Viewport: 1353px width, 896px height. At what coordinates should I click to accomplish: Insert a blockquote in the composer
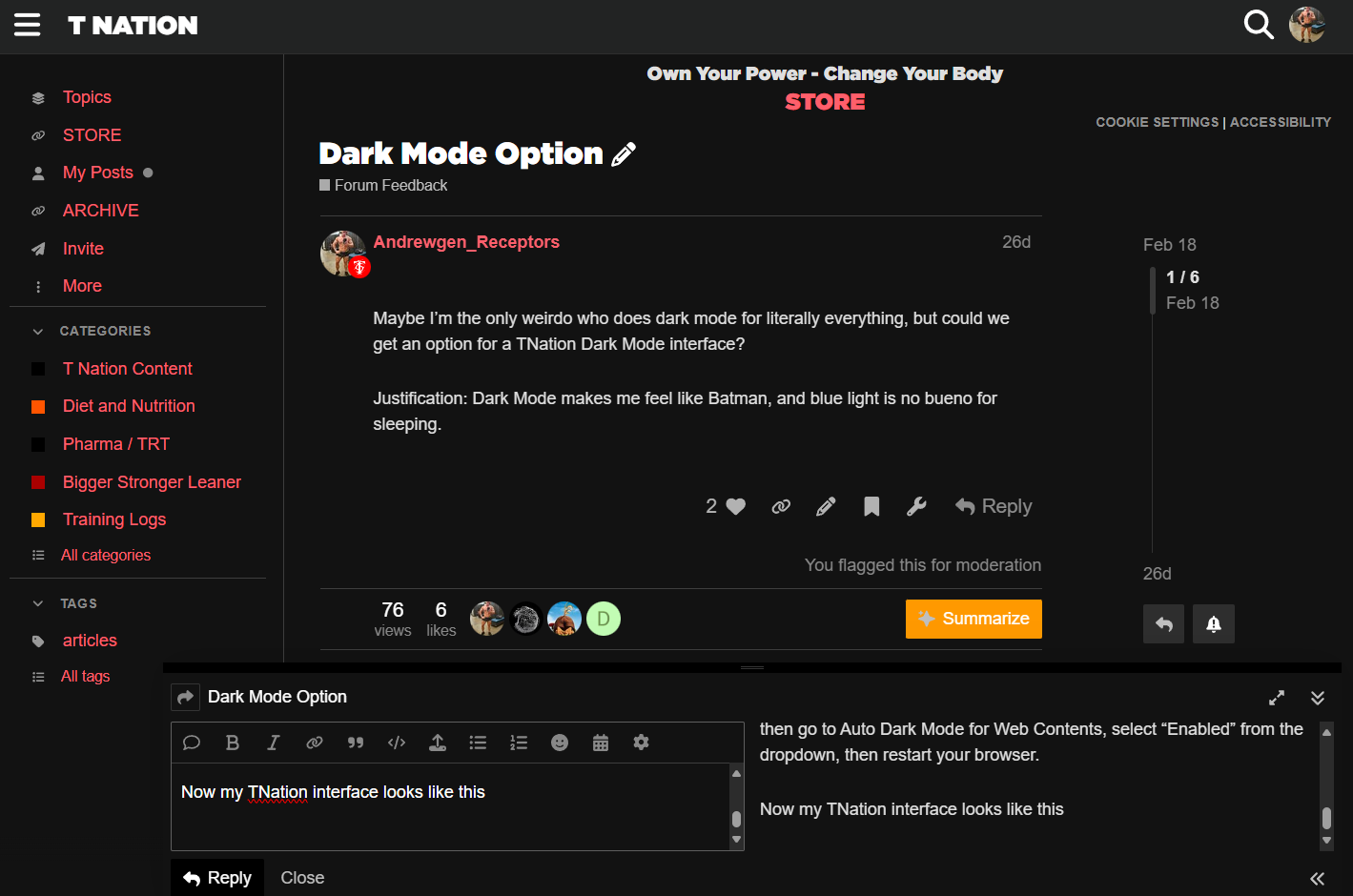pyautogui.click(x=356, y=743)
